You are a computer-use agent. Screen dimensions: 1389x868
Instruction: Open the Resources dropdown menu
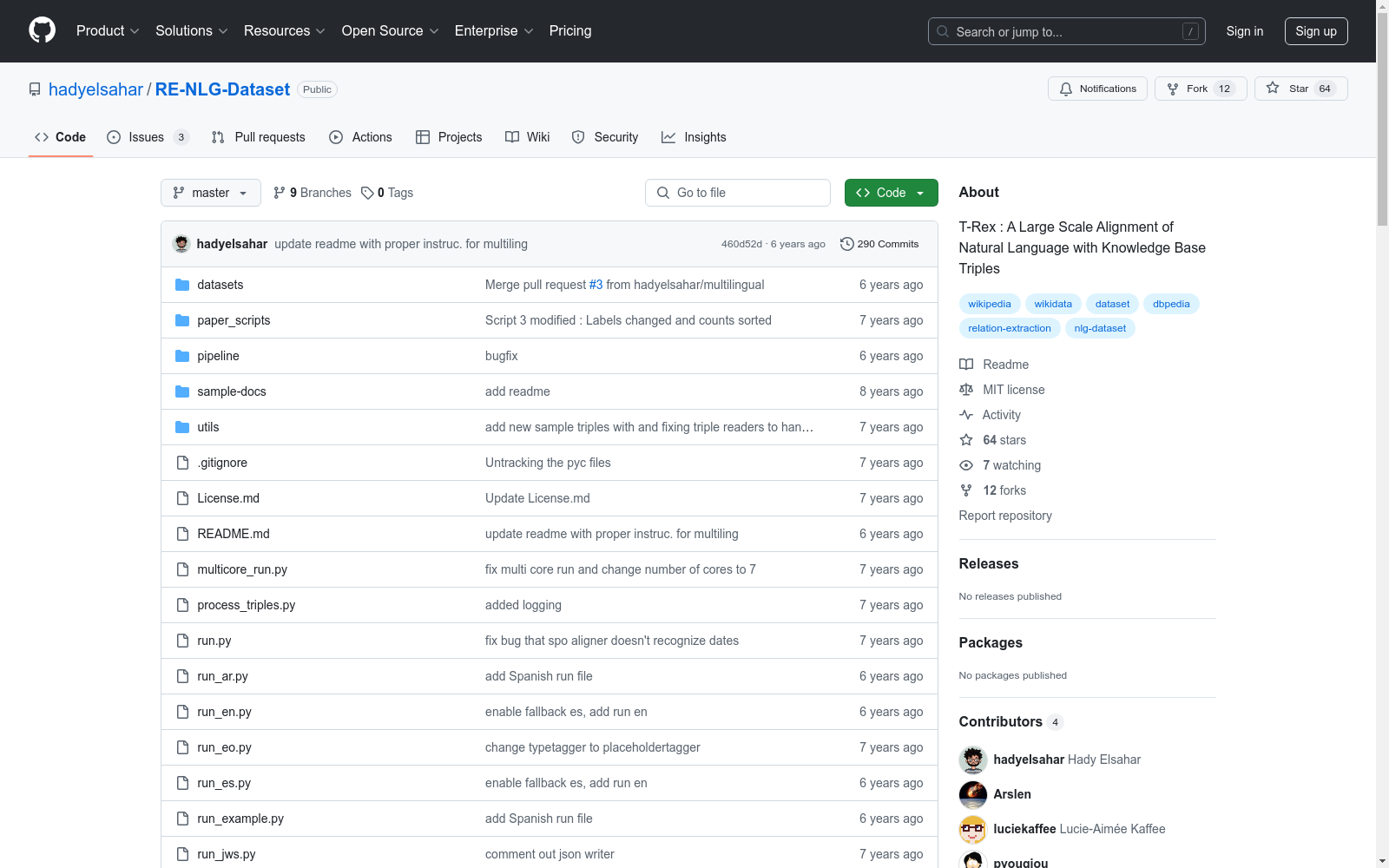tap(285, 31)
